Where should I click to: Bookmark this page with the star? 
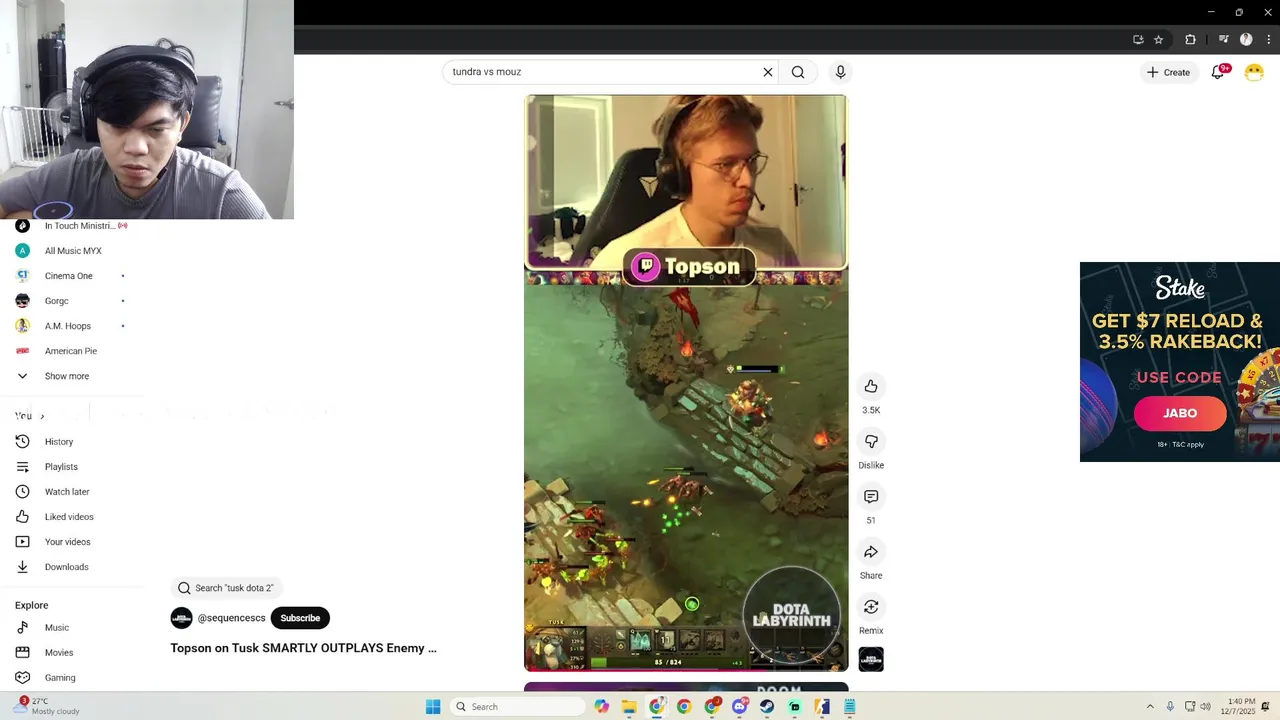click(x=1158, y=40)
